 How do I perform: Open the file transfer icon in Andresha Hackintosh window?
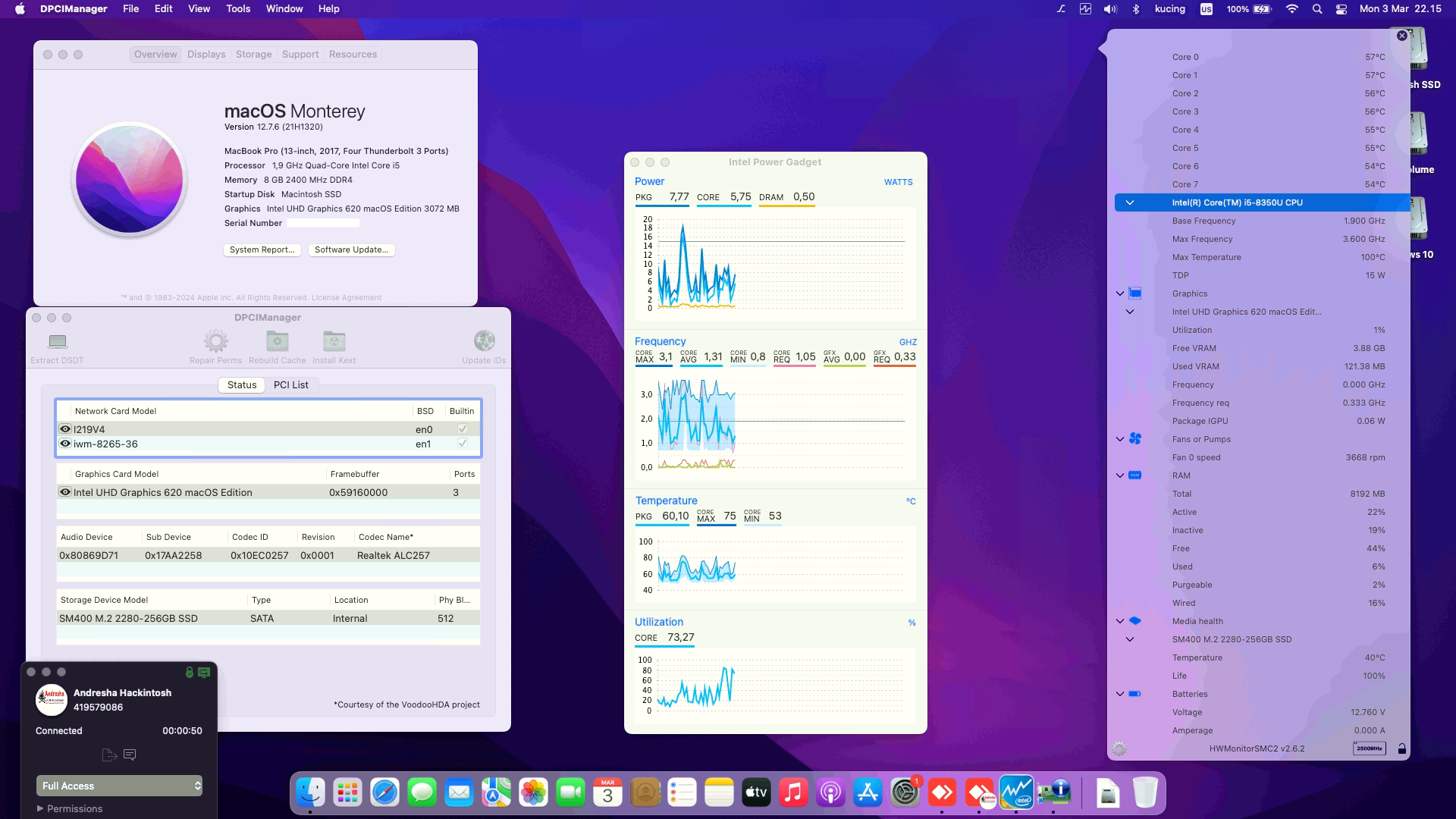pyautogui.click(x=108, y=755)
